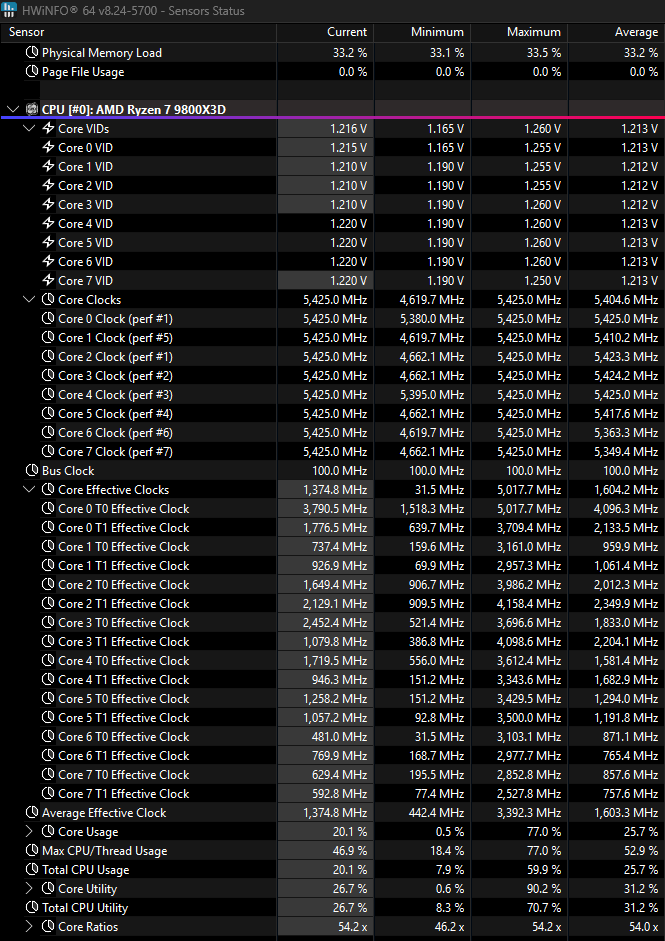Click the clock icon beside Core 2 T1 Effective Clock

(48, 604)
